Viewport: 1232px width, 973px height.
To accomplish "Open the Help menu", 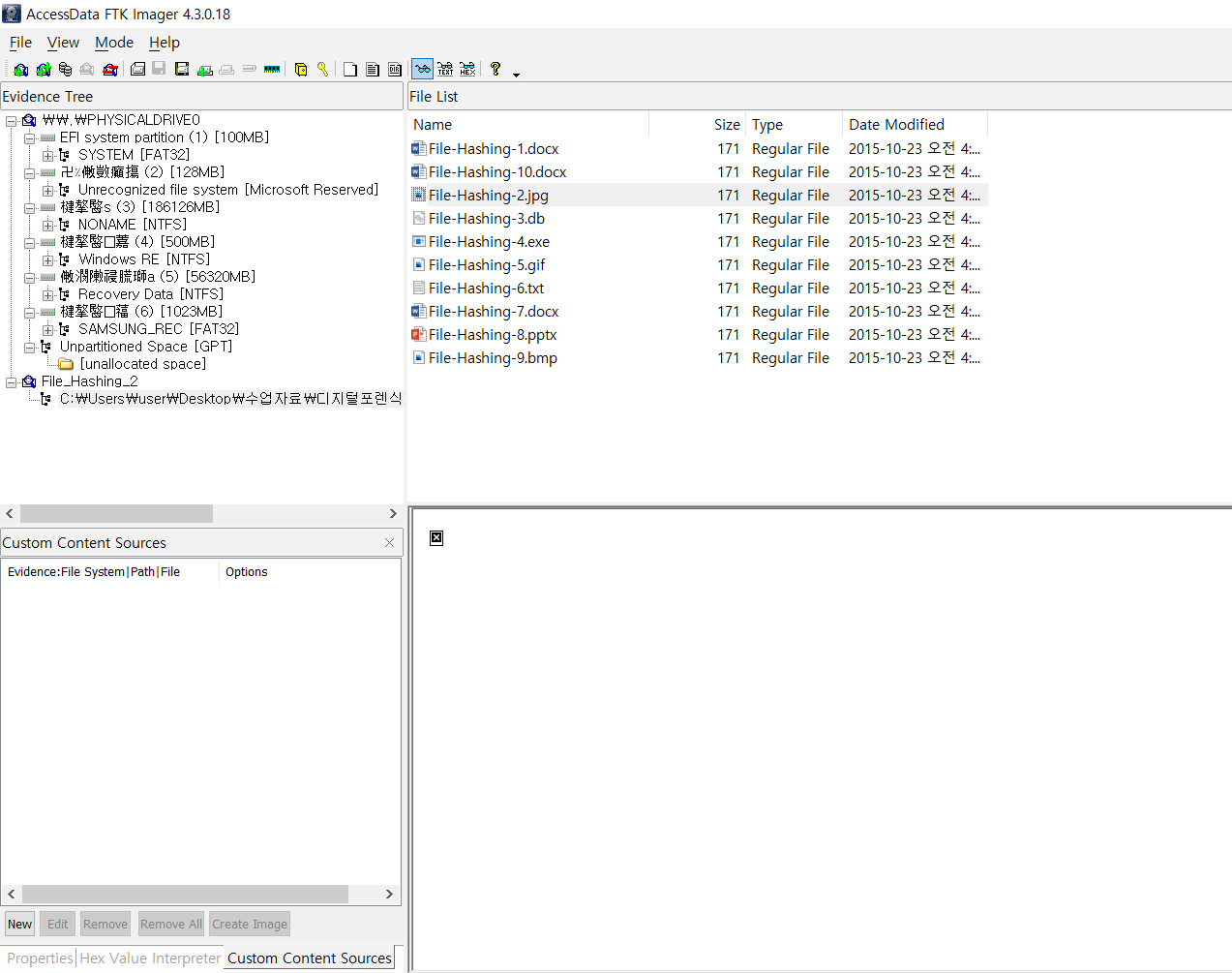I will pos(165,43).
